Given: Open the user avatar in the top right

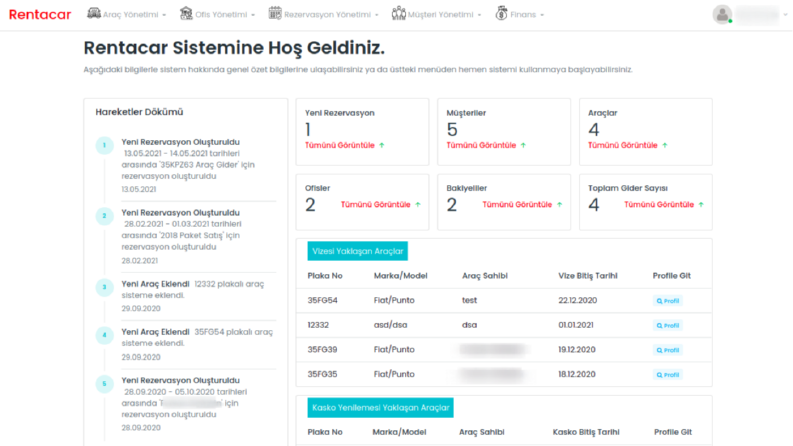Looking at the screenshot, I should tap(722, 14).
